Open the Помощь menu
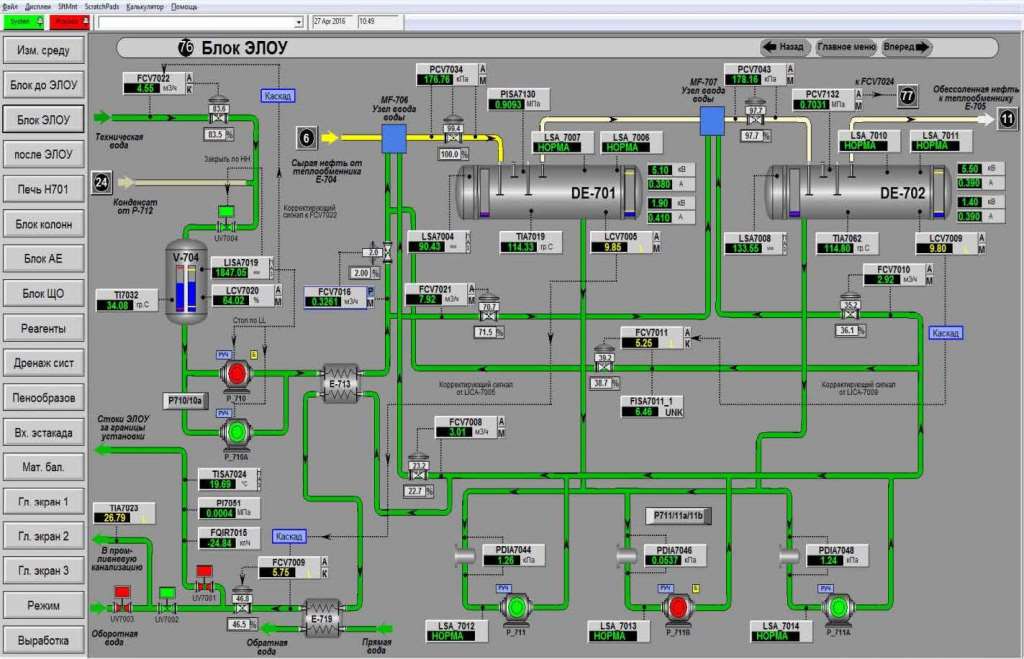This screenshot has width=1024, height=659. [184, 7]
